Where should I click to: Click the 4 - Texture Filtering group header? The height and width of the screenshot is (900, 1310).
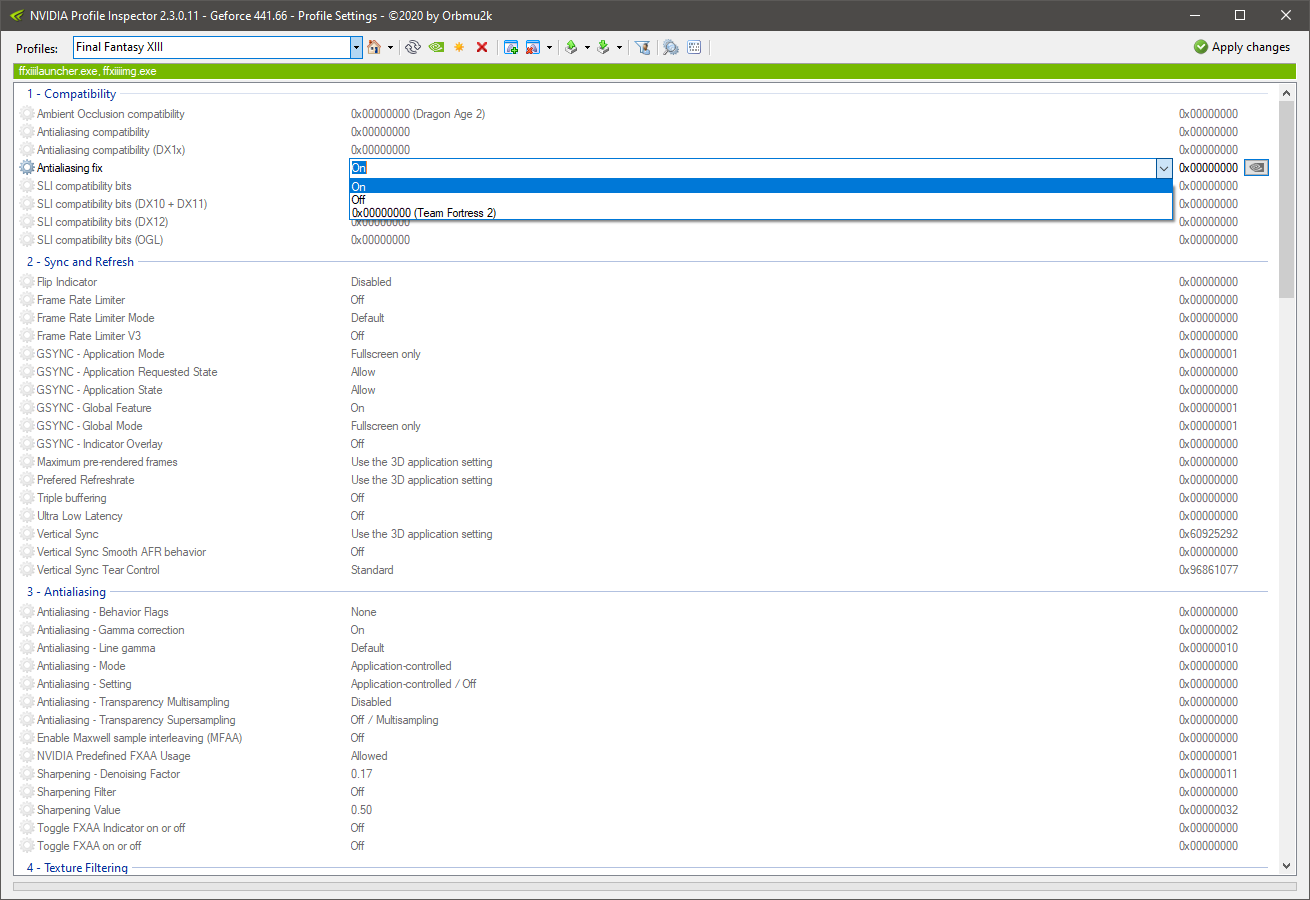[77, 868]
